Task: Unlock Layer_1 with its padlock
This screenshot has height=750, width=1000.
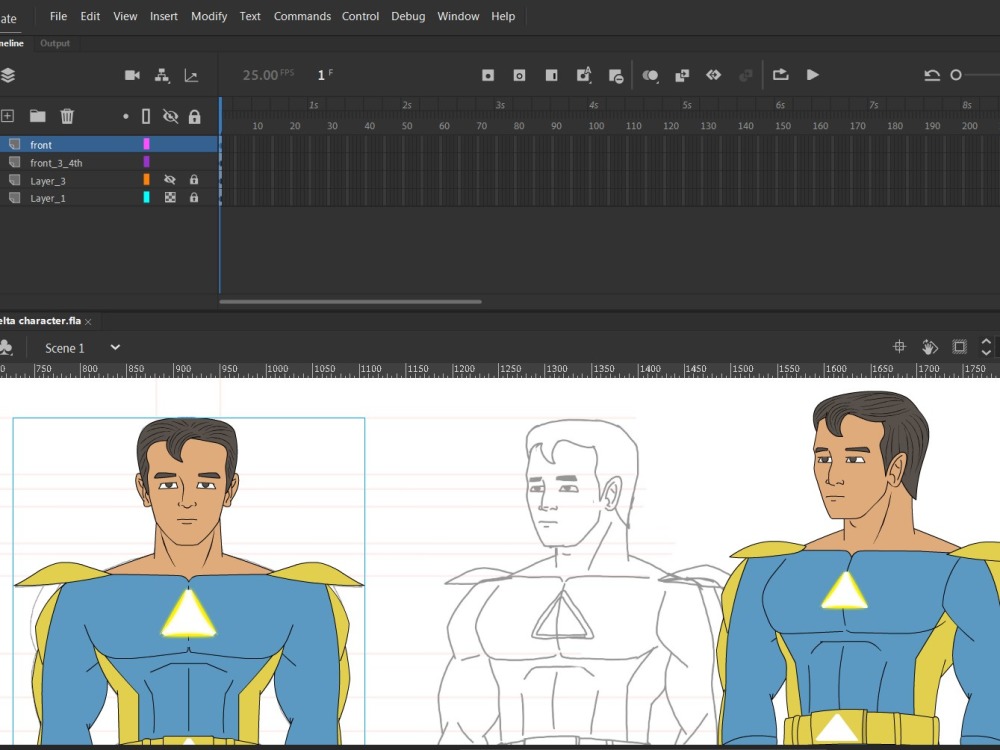Action: [x=194, y=198]
